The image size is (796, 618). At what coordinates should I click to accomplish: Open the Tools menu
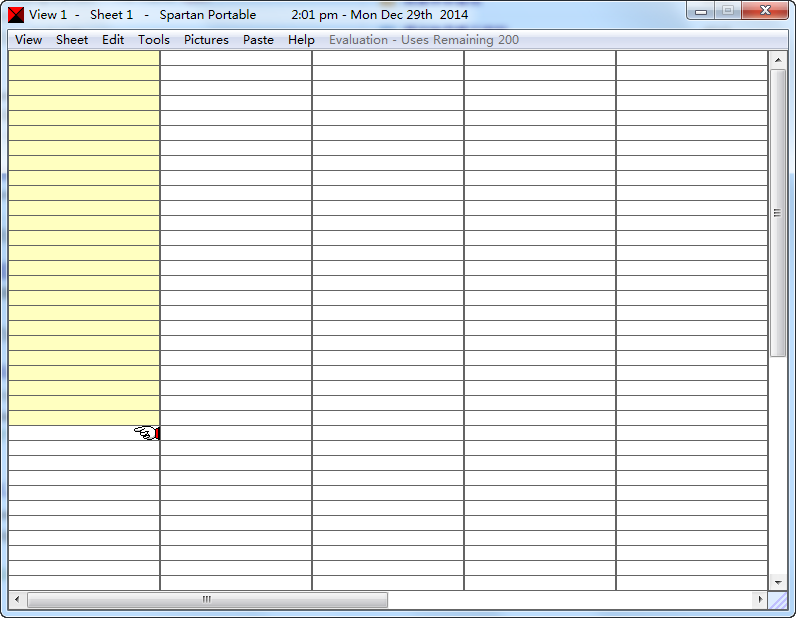(153, 40)
